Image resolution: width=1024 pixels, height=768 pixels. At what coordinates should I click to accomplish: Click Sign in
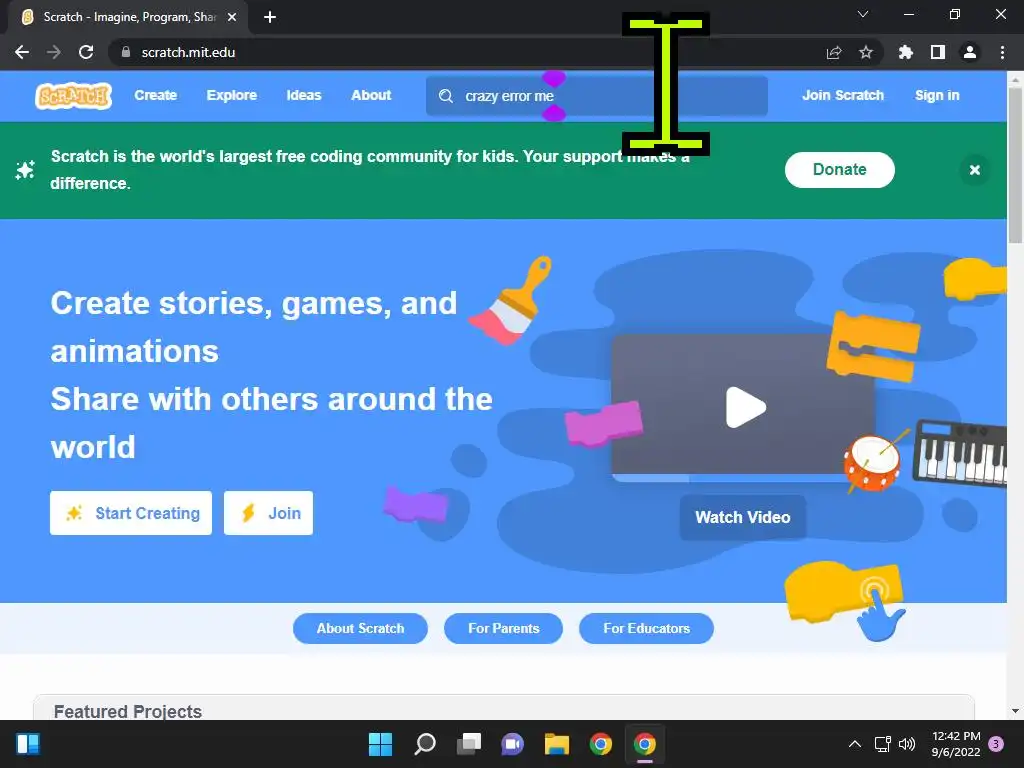coord(937,95)
